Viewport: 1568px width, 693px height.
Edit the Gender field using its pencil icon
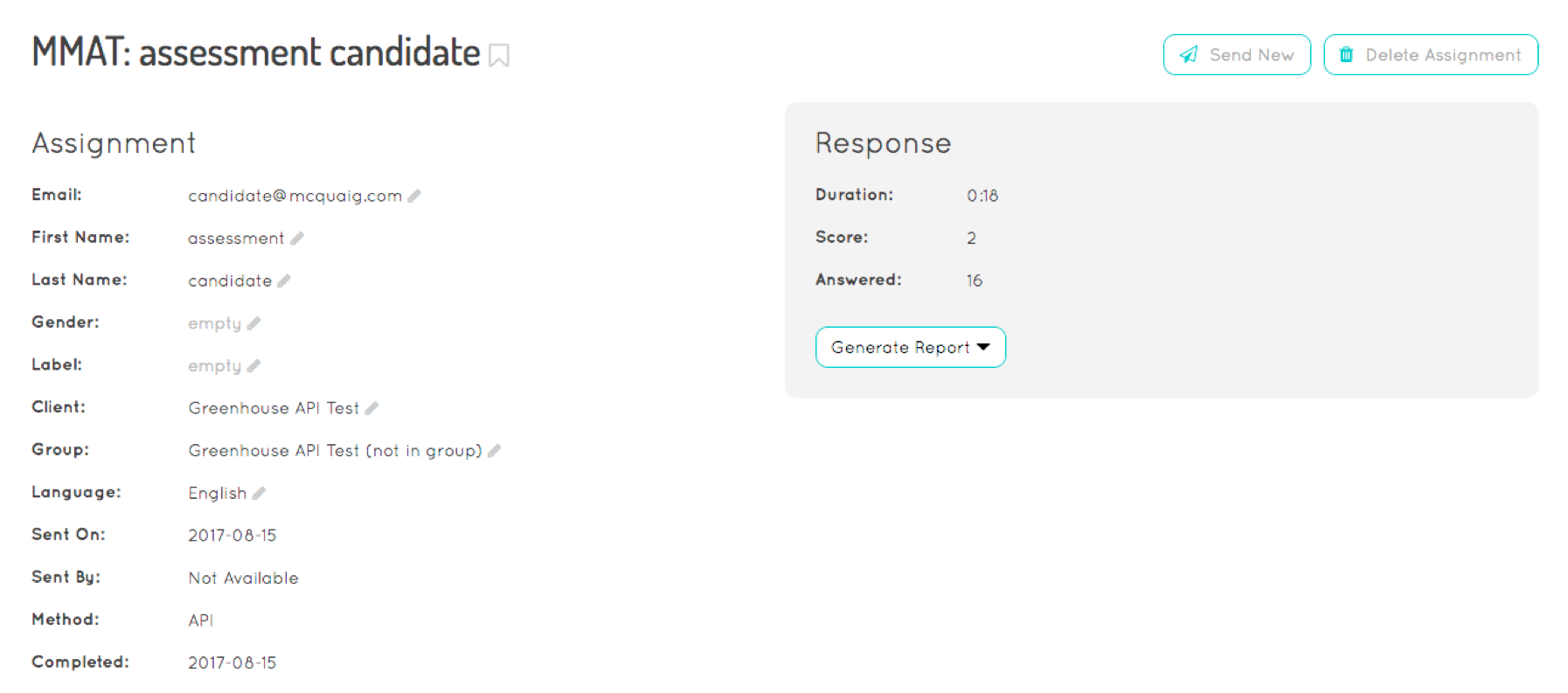coord(253,323)
